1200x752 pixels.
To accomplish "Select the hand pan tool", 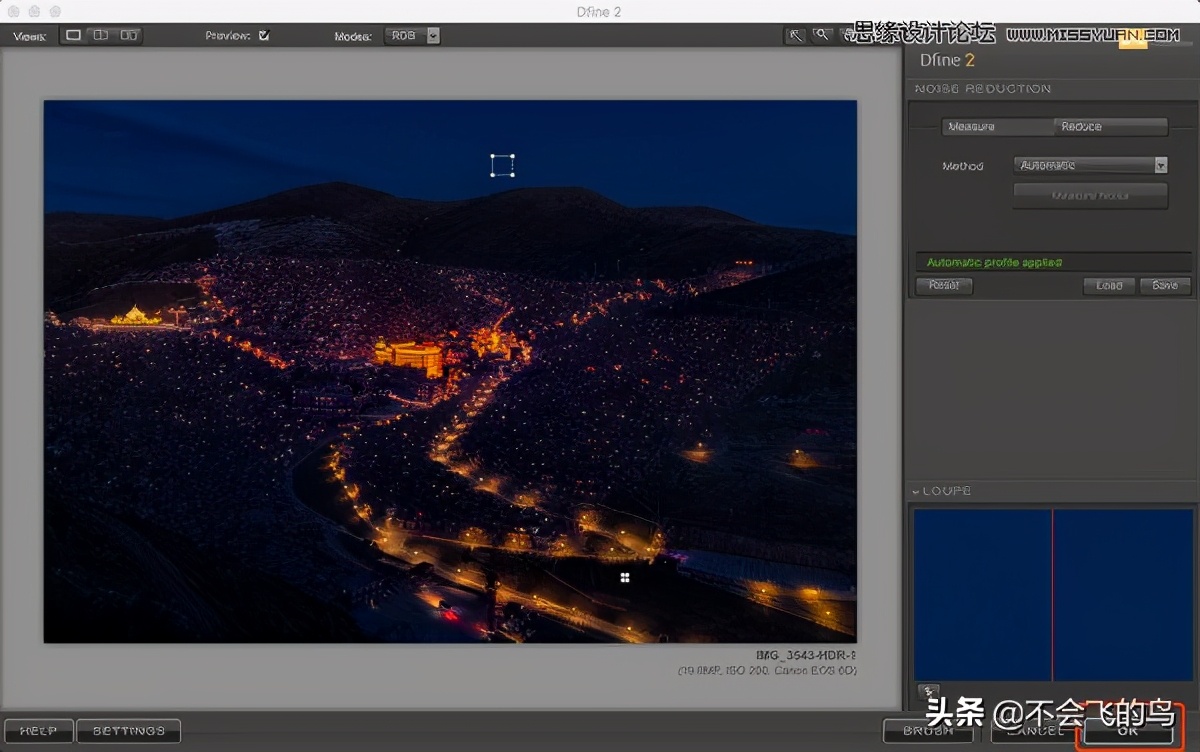I will [796, 34].
